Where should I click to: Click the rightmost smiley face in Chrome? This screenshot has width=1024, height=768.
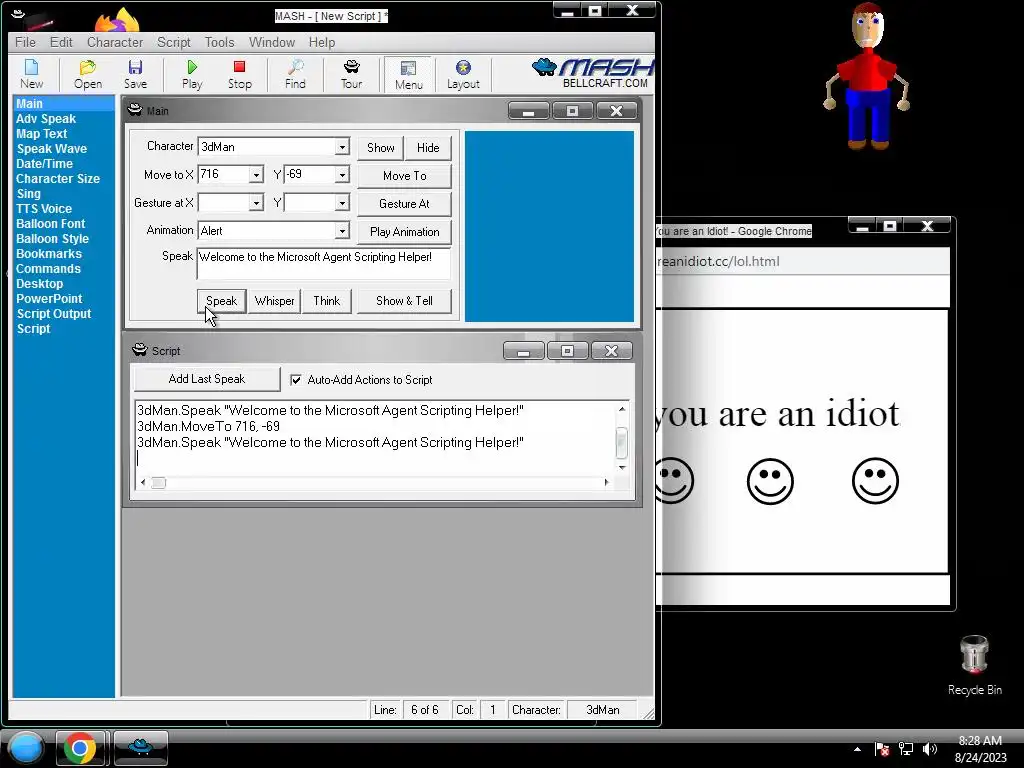(x=875, y=481)
